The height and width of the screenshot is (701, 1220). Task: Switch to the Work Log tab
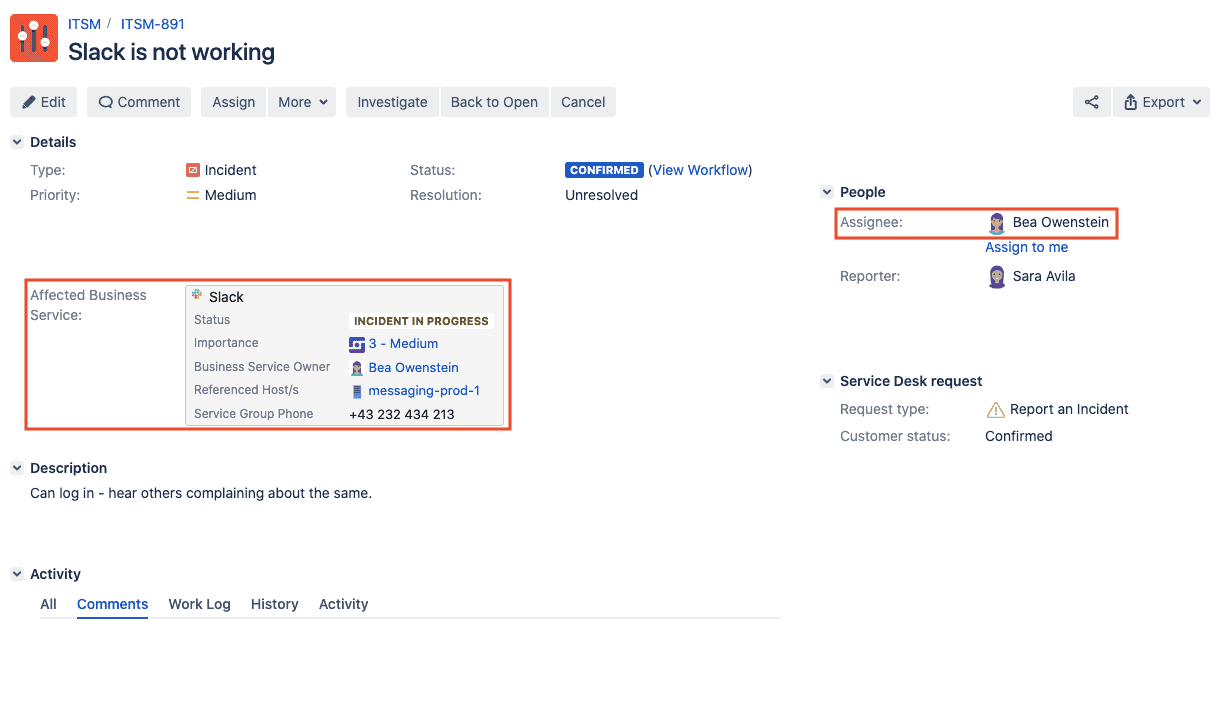pyautogui.click(x=199, y=604)
